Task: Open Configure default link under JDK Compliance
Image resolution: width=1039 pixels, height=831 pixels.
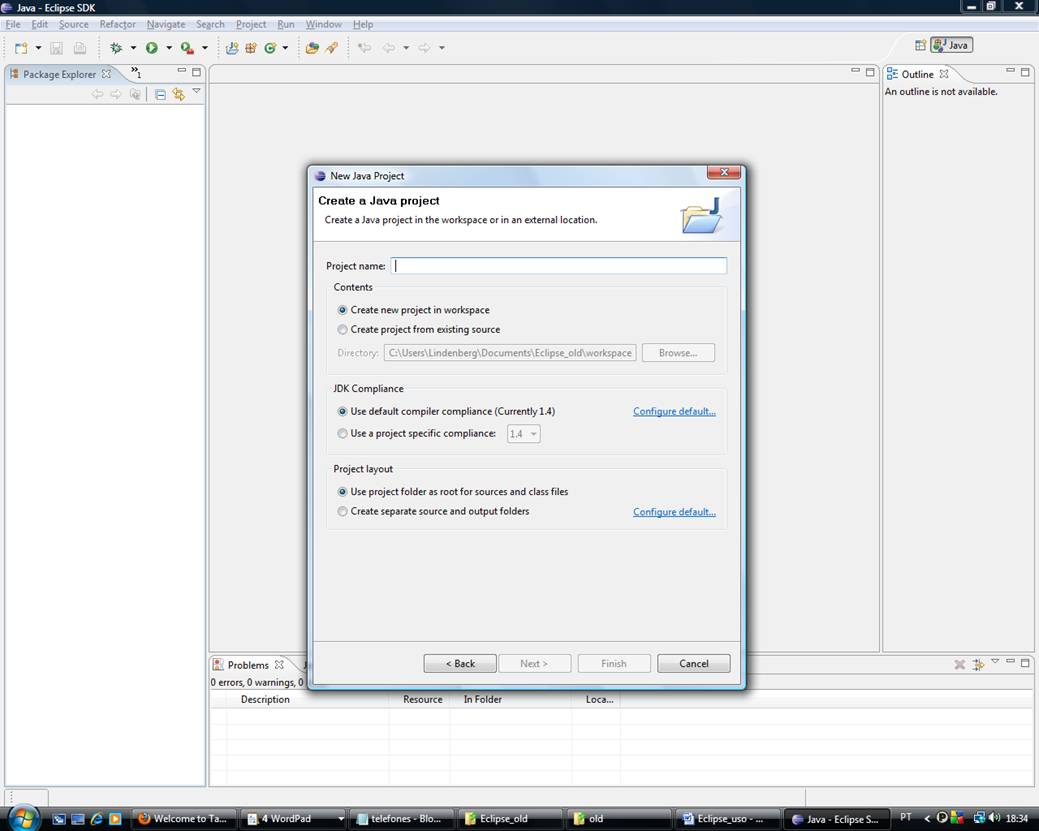Action: [x=674, y=412]
